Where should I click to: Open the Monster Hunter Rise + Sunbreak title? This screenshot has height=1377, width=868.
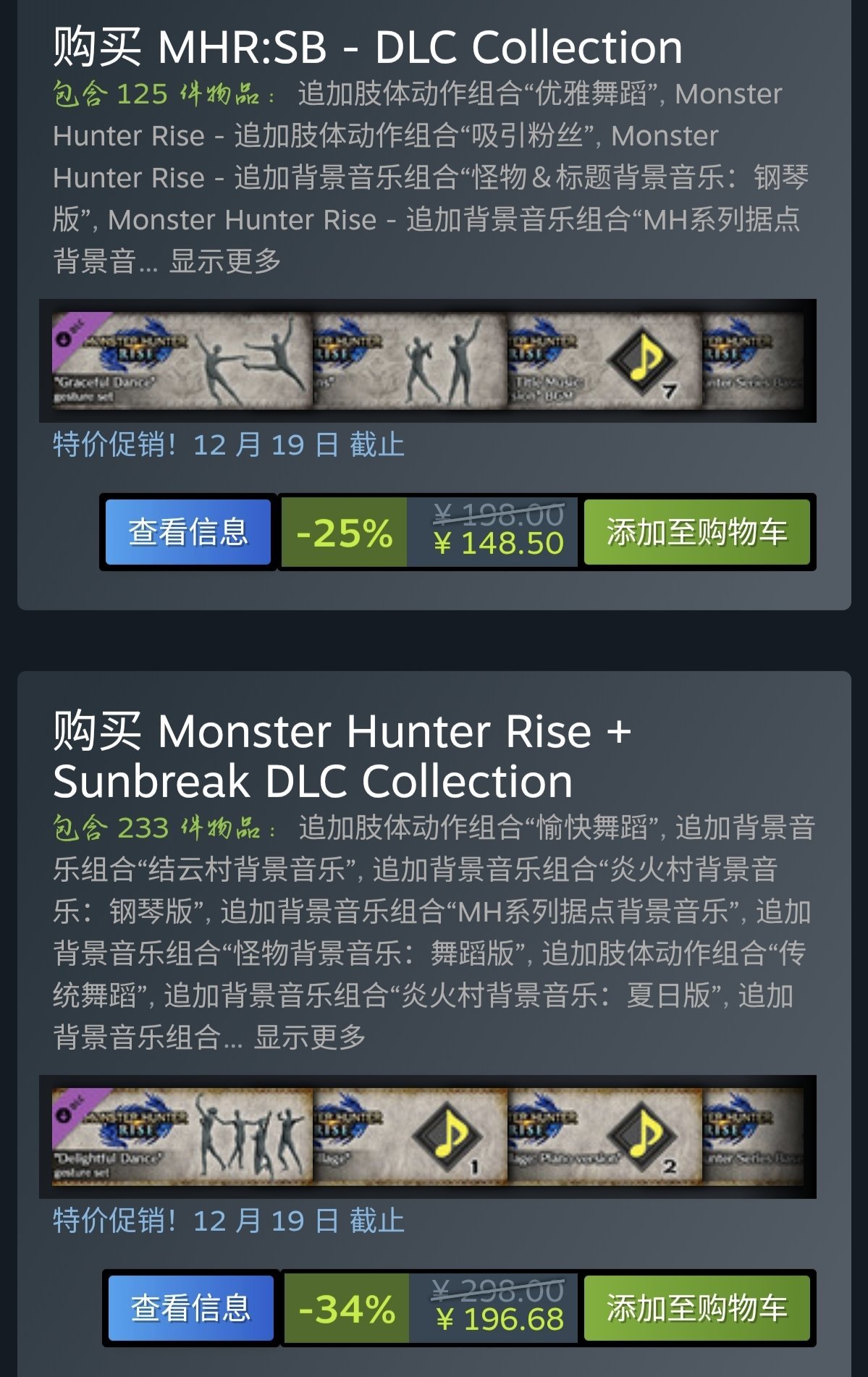pyautogui.click(x=342, y=756)
